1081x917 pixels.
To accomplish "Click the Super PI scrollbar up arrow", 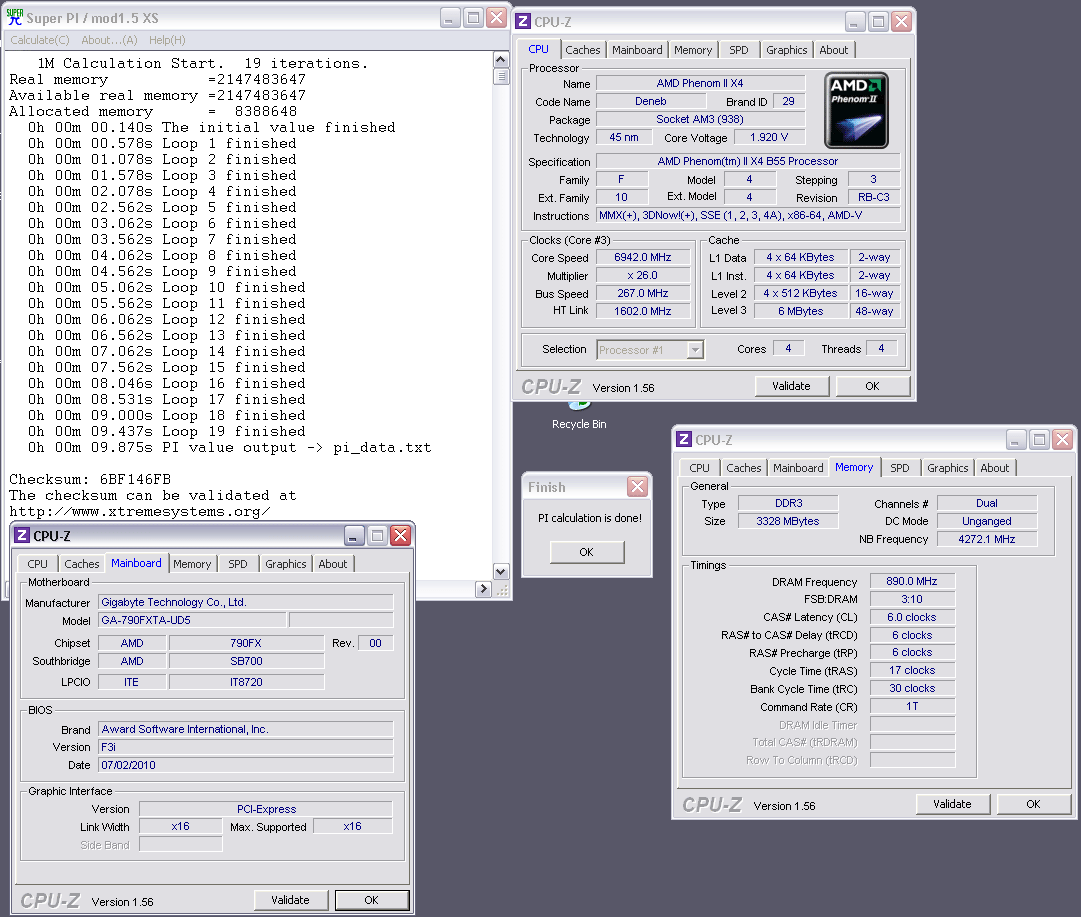I will [x=502, y=59].
